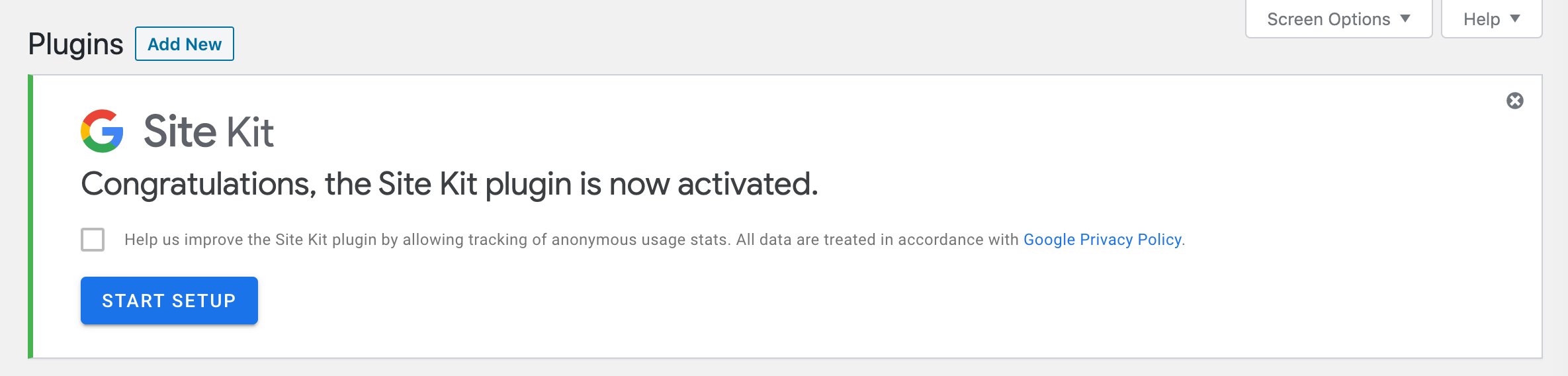Click the Screen Options triangle arrow

tap(1406, 19)
